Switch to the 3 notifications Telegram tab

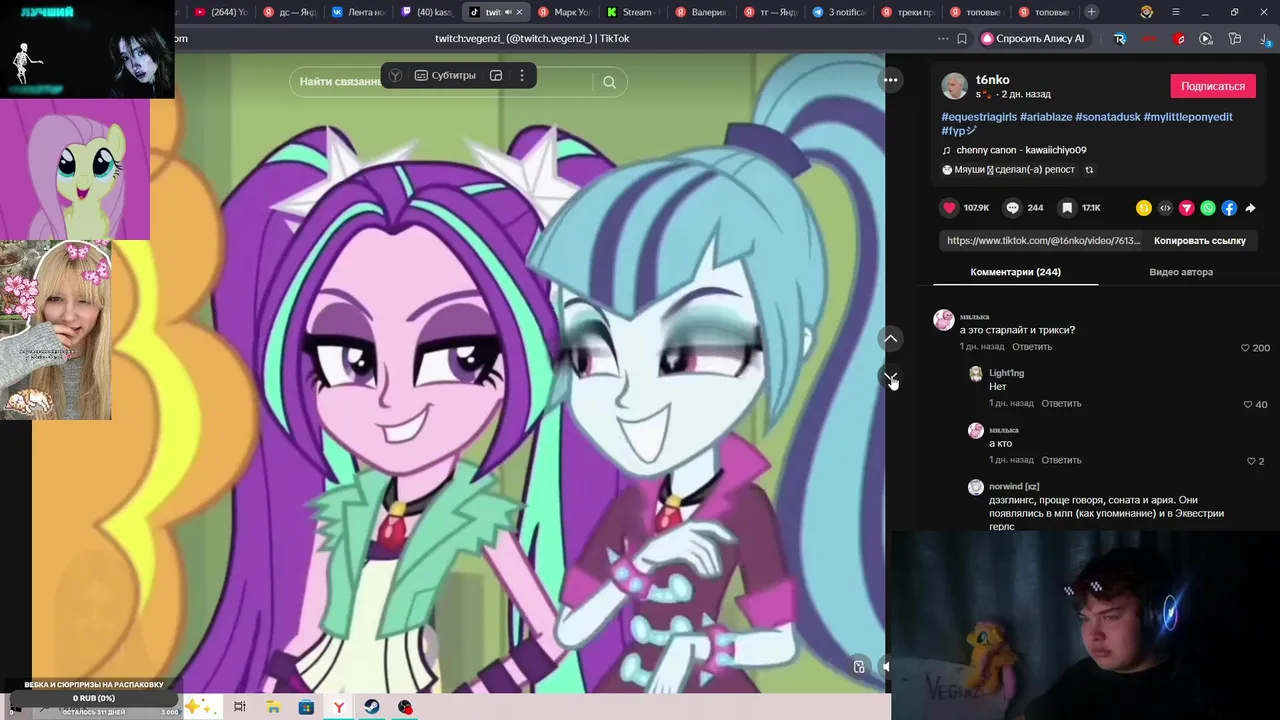(x=839, y=12)
